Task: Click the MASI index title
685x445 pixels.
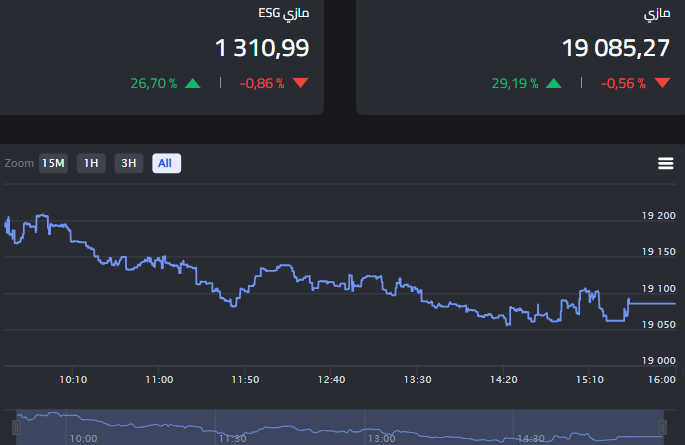Action: (x=656, y=14)
